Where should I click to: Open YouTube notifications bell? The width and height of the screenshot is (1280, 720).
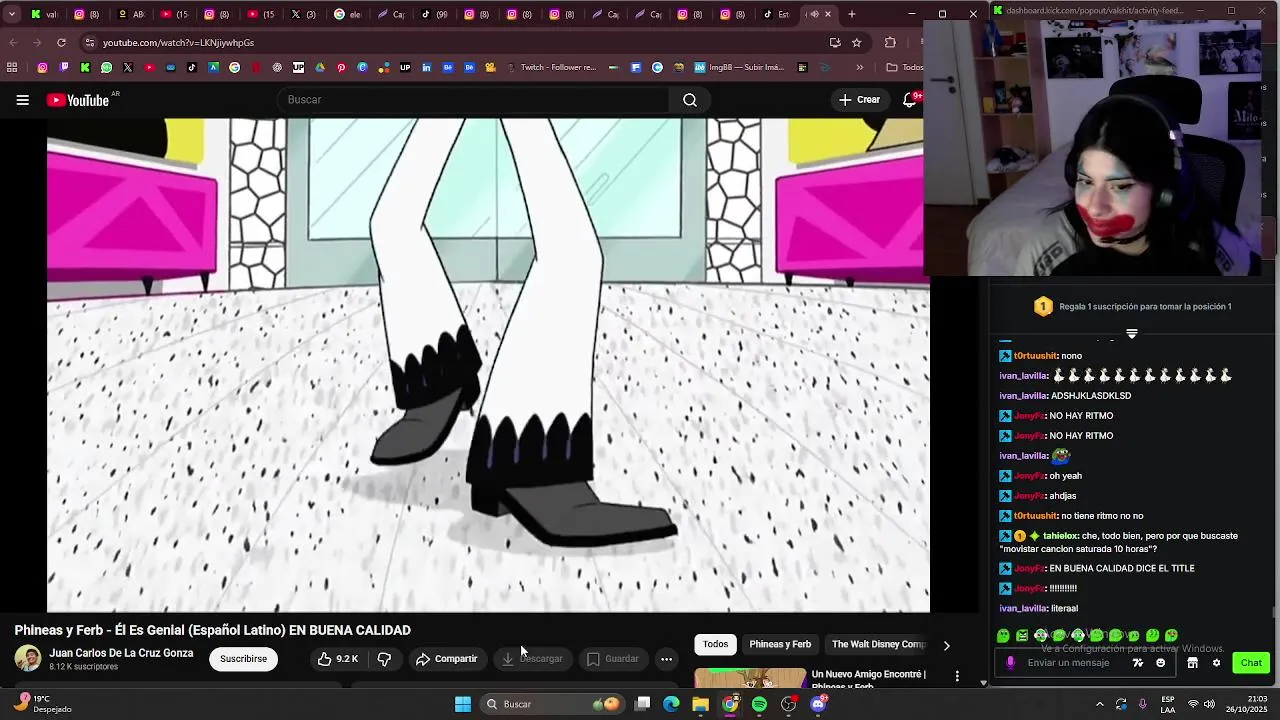pos(910,100)
